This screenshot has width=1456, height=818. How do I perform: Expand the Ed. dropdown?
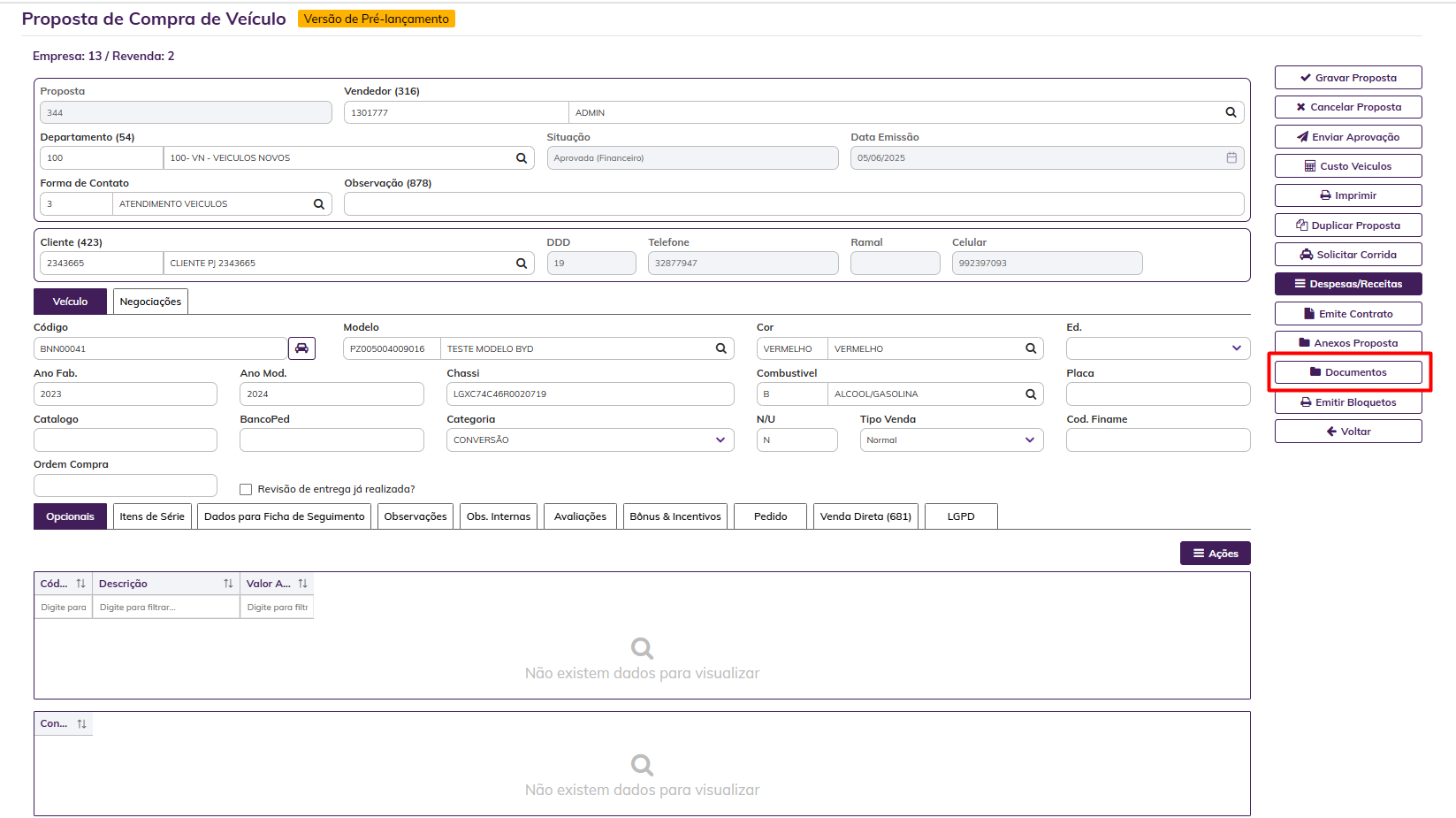point(1236,348)
